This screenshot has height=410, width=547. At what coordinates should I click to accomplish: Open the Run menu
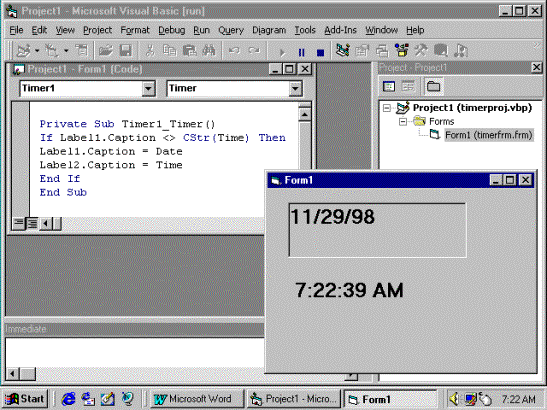(201, 30)
